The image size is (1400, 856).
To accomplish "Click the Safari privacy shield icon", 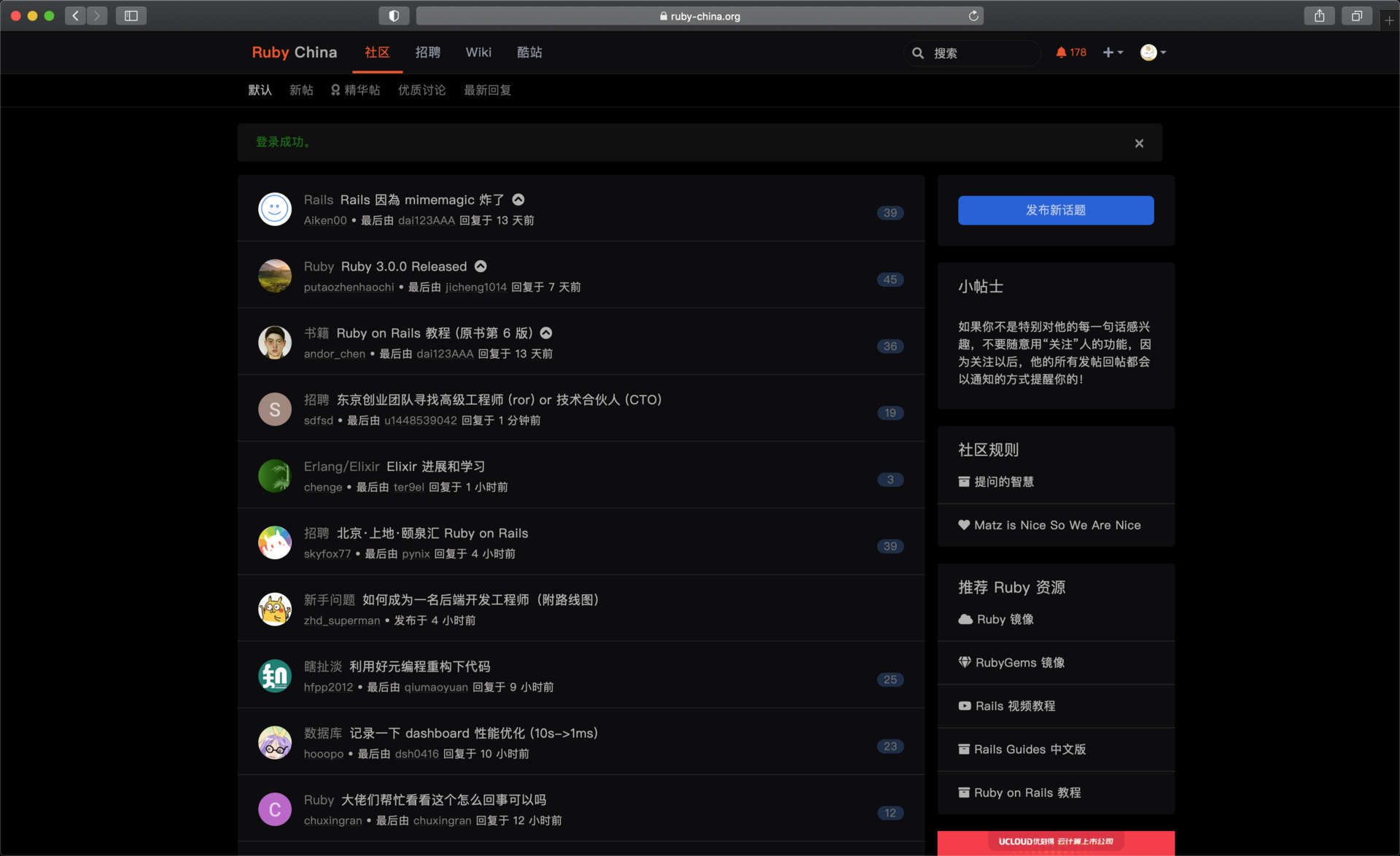I will [x=394, y=15].
